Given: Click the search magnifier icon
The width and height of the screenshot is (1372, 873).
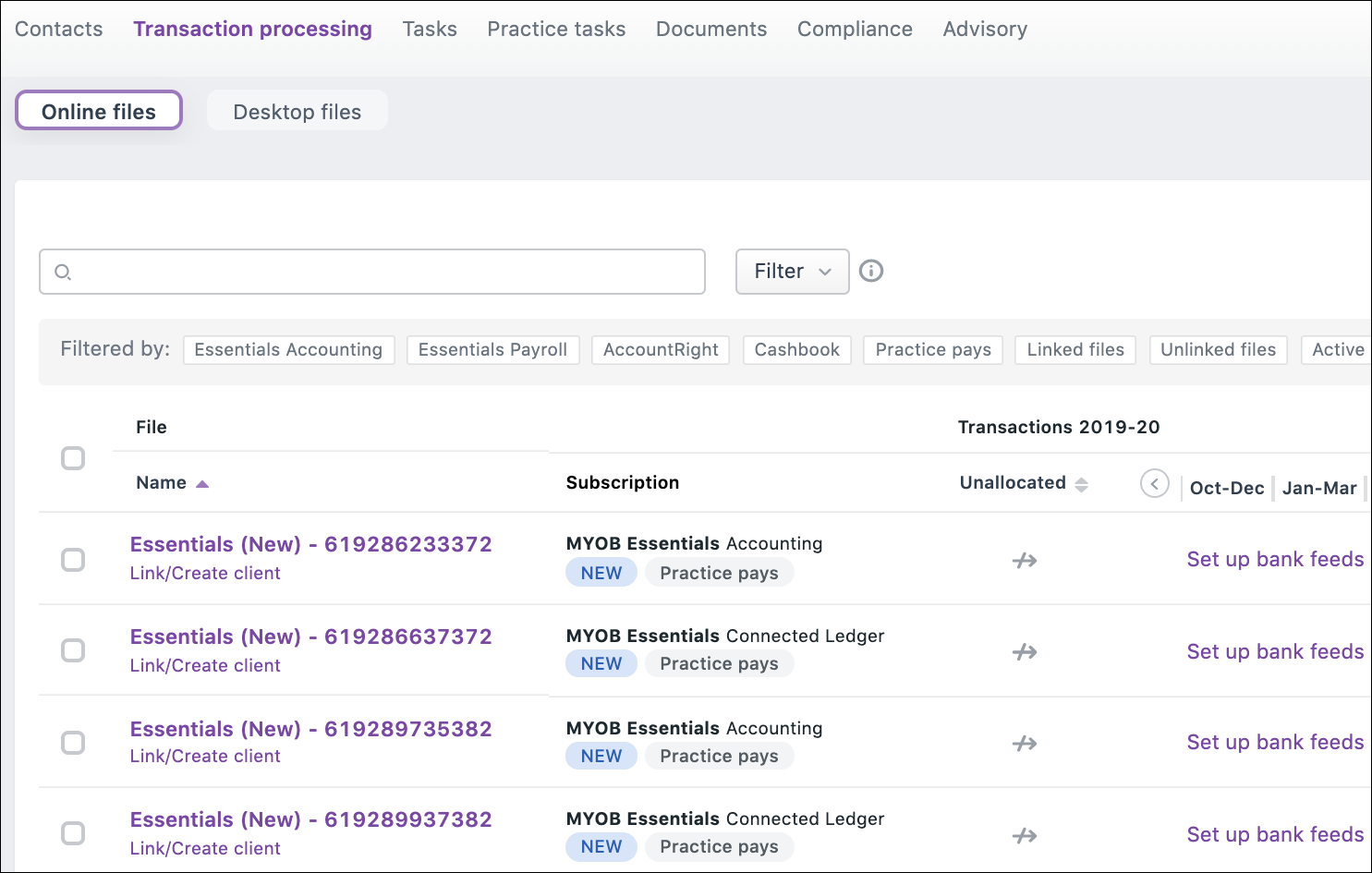Looking at the screenshot, I should [x=63, y=272].
